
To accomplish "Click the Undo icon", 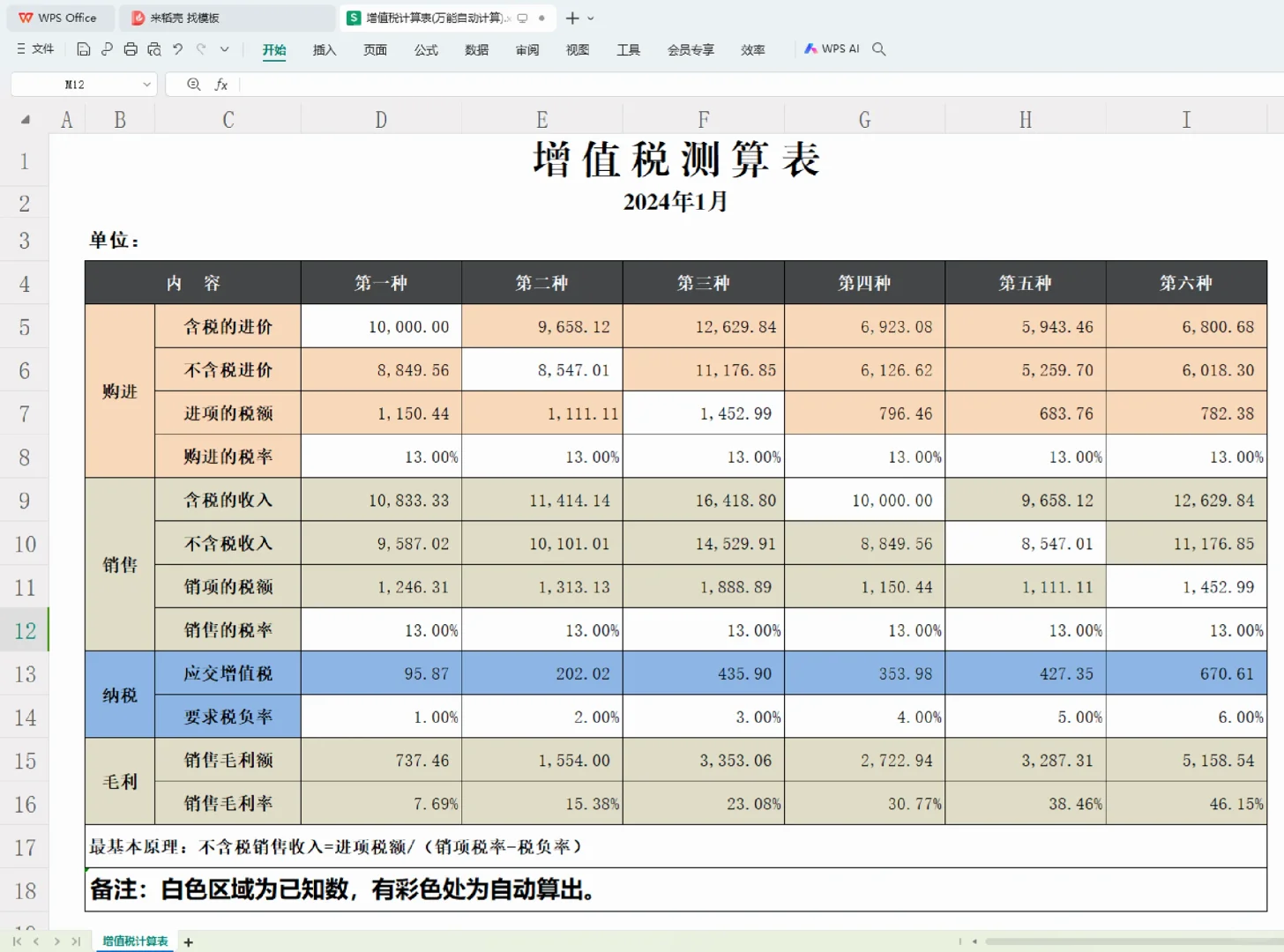I will coord(176,50).
